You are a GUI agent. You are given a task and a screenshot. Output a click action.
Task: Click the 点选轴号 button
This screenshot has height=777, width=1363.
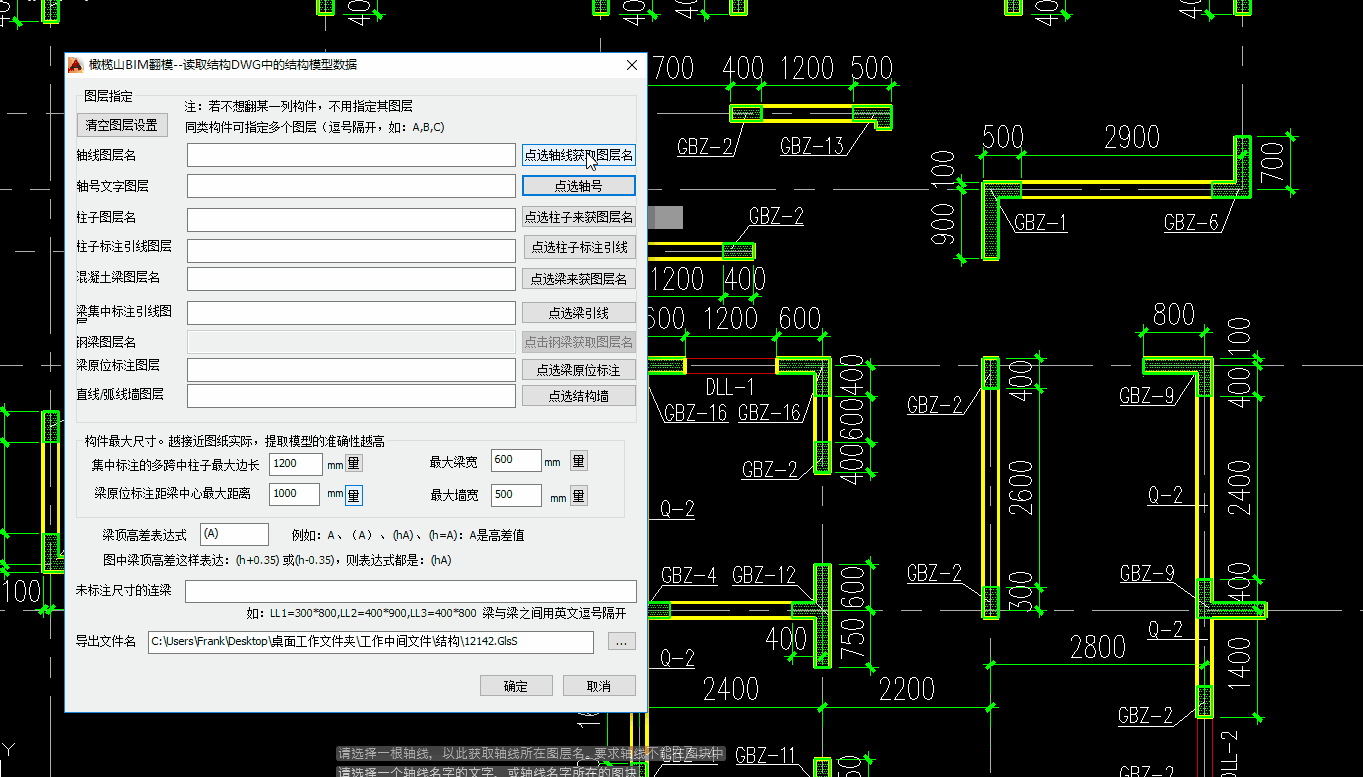coord(578,186)
